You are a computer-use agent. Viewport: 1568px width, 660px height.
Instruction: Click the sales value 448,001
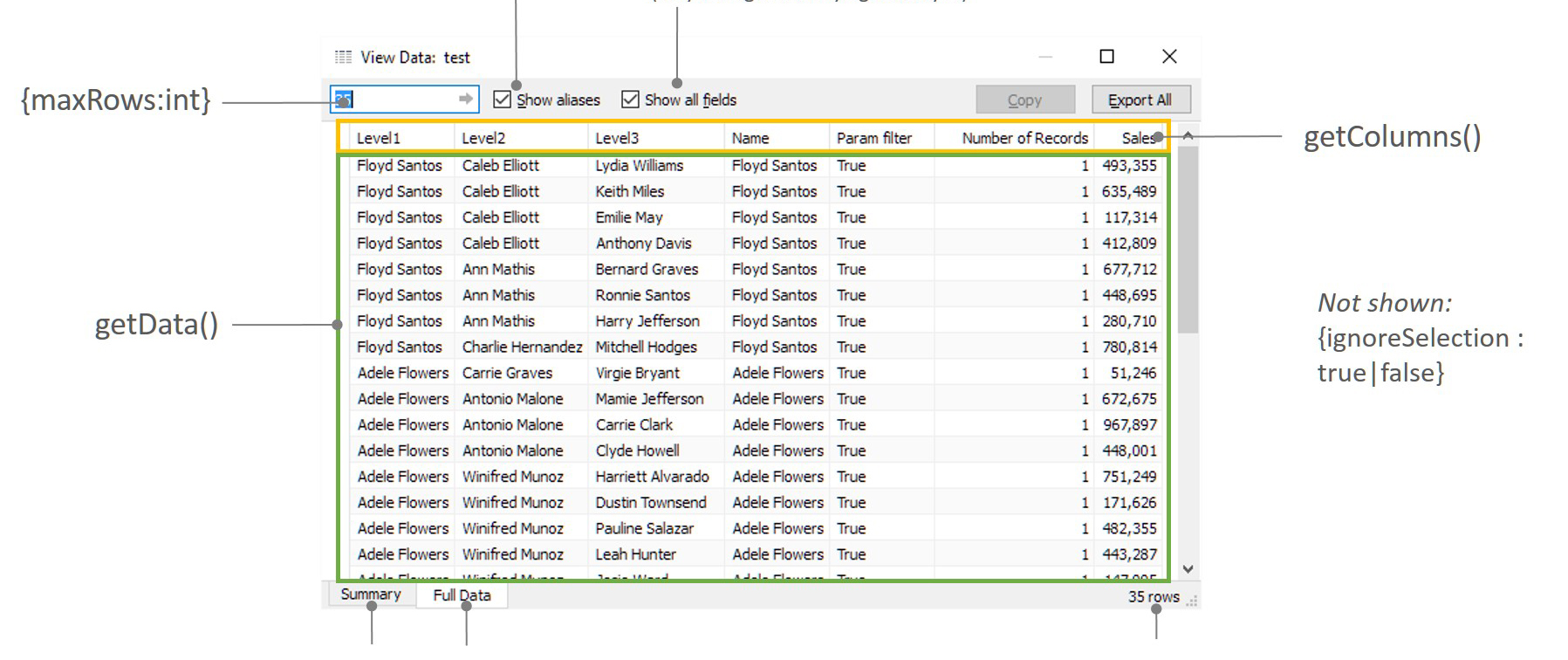coord(1129,451)
